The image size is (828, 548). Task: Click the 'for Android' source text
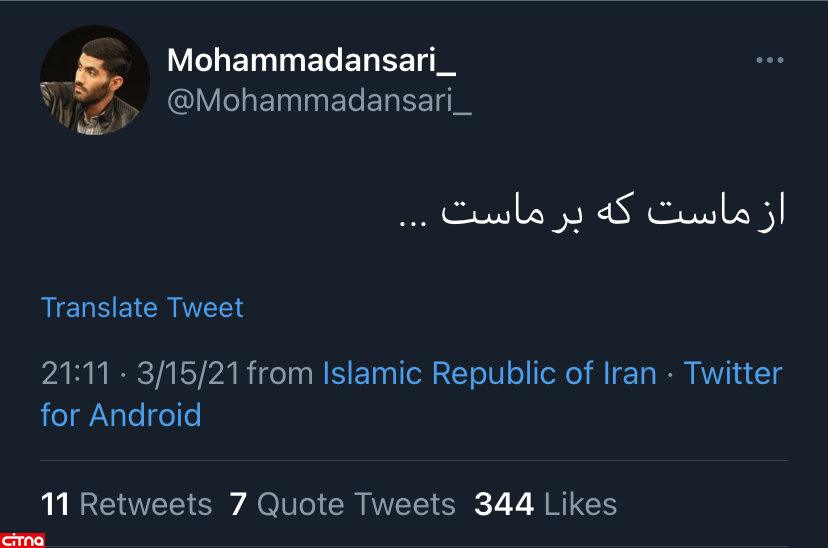click(x=121, y=414)
